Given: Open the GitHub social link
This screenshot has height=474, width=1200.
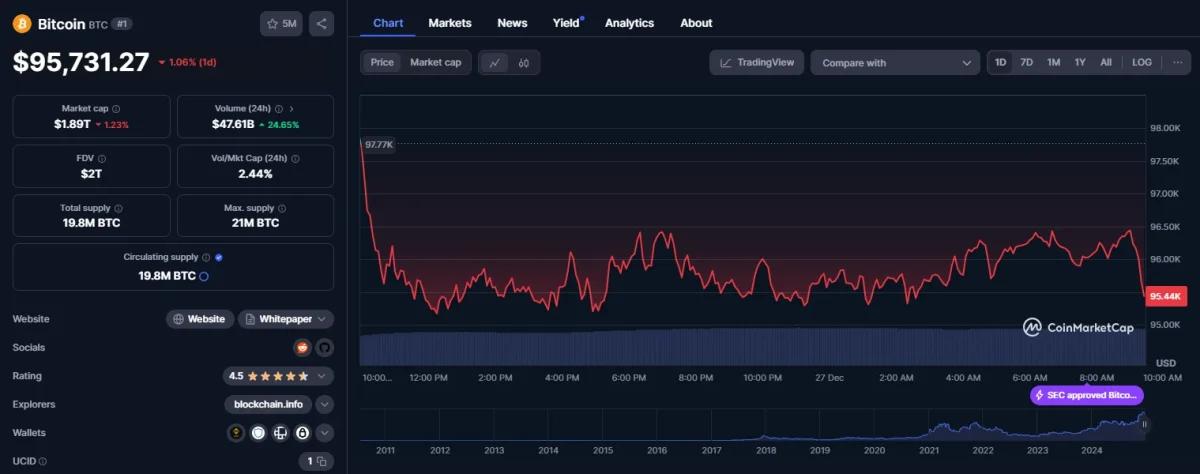Looking at the screenshot, I should pyautogui.click(x=324, y=348).
